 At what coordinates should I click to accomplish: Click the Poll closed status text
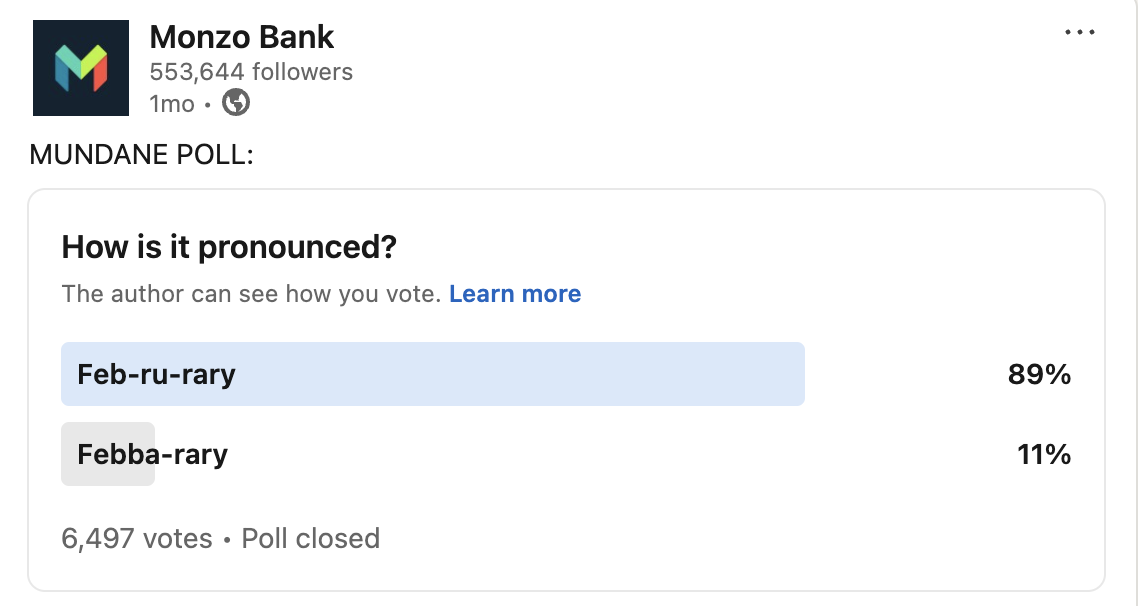311,539
